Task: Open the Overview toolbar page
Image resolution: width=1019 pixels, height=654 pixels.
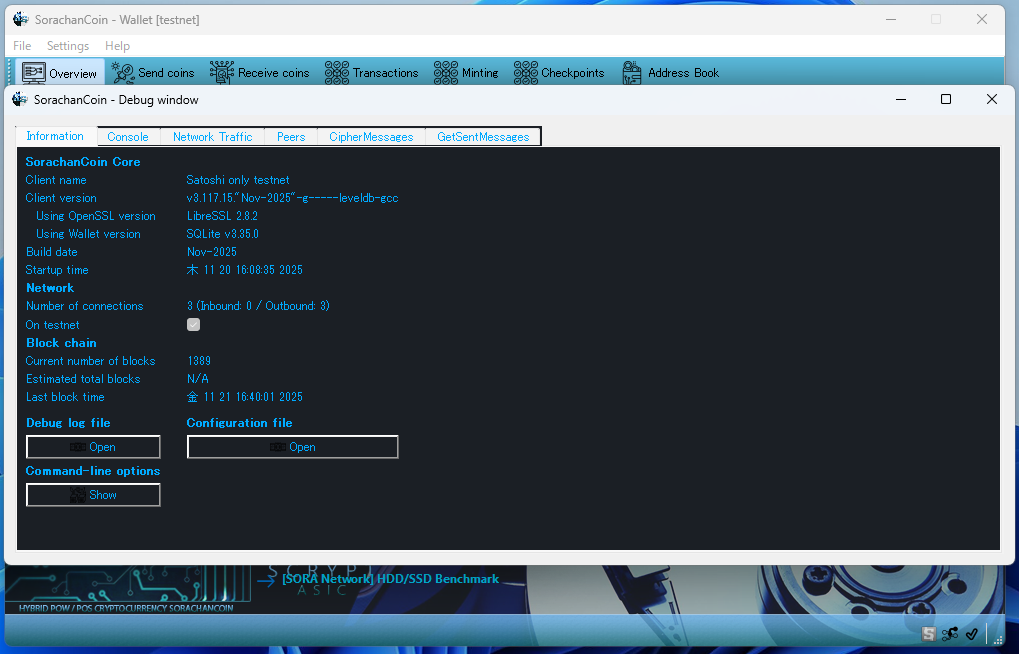Action: click(x=62, y=73)
